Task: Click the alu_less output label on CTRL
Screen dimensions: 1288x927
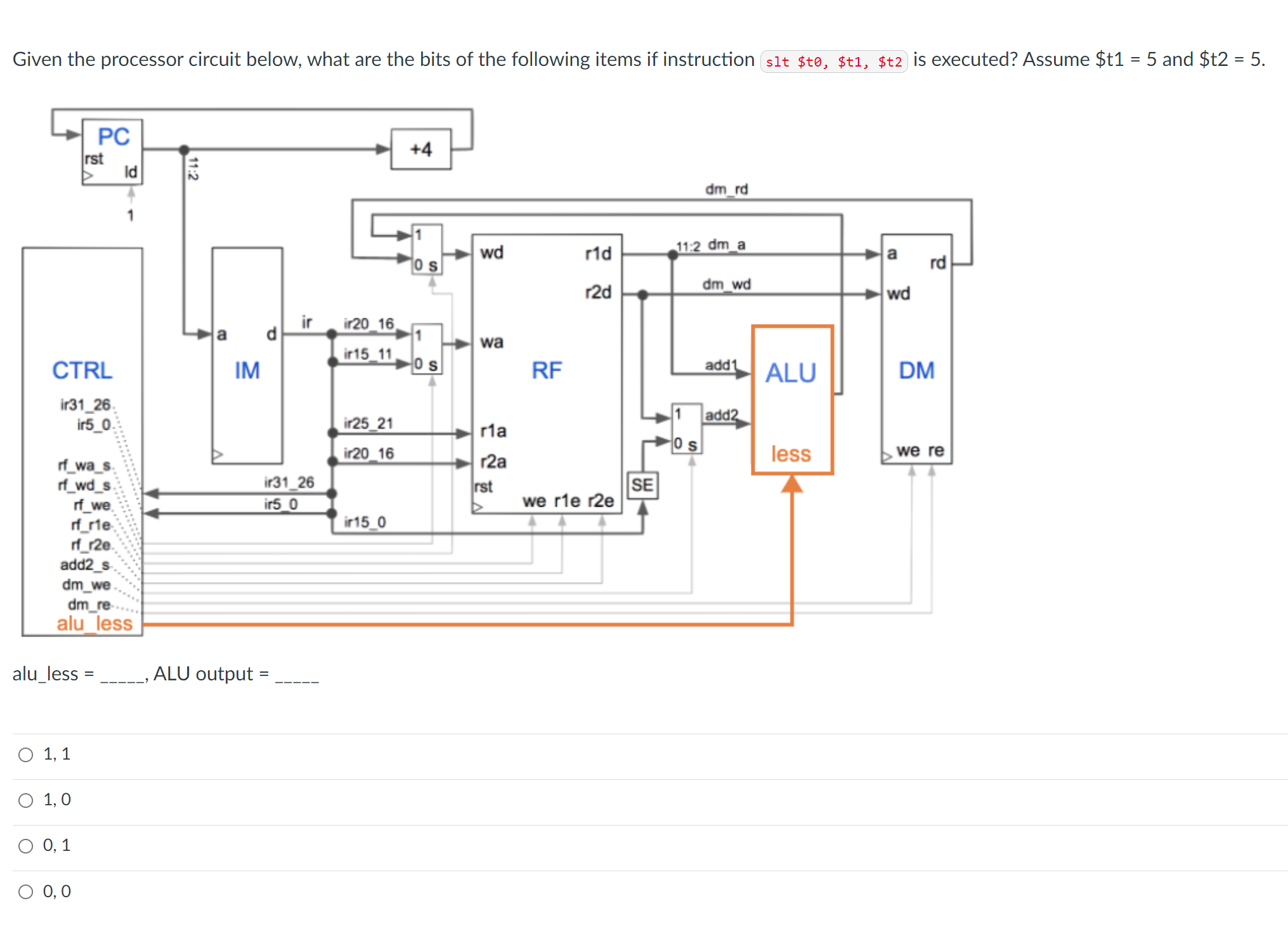Action: pyautogui.click(x=95, y=625)
